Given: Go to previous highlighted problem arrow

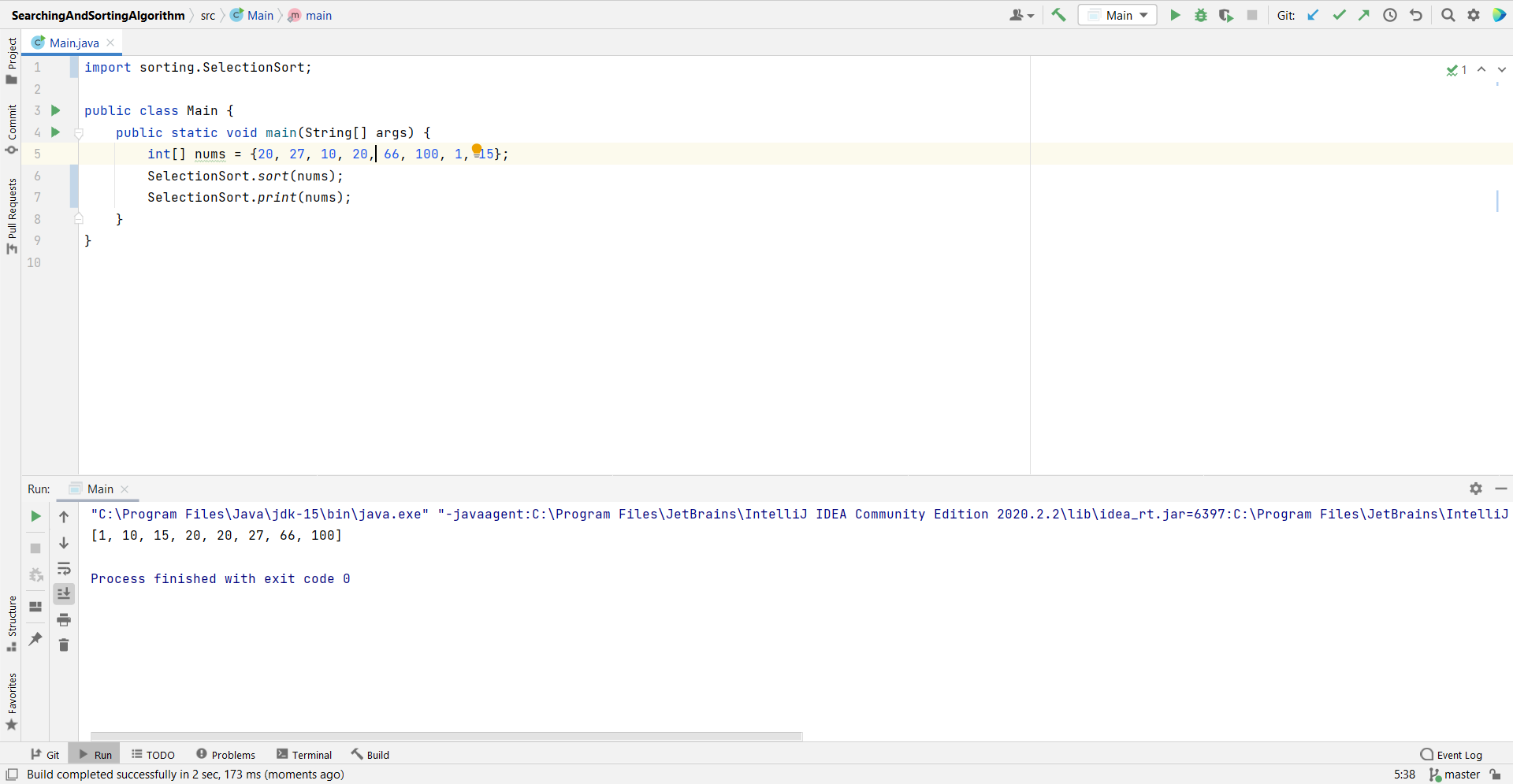Looking at the screenshot, I should 1481,69.
